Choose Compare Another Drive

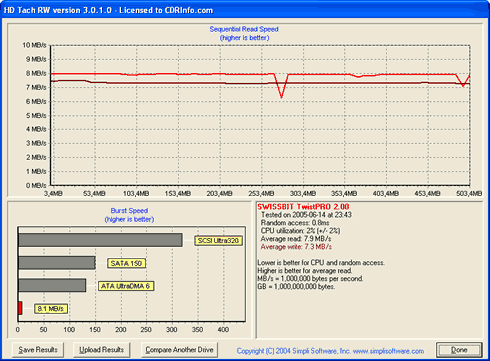click(x=179, y=350)
